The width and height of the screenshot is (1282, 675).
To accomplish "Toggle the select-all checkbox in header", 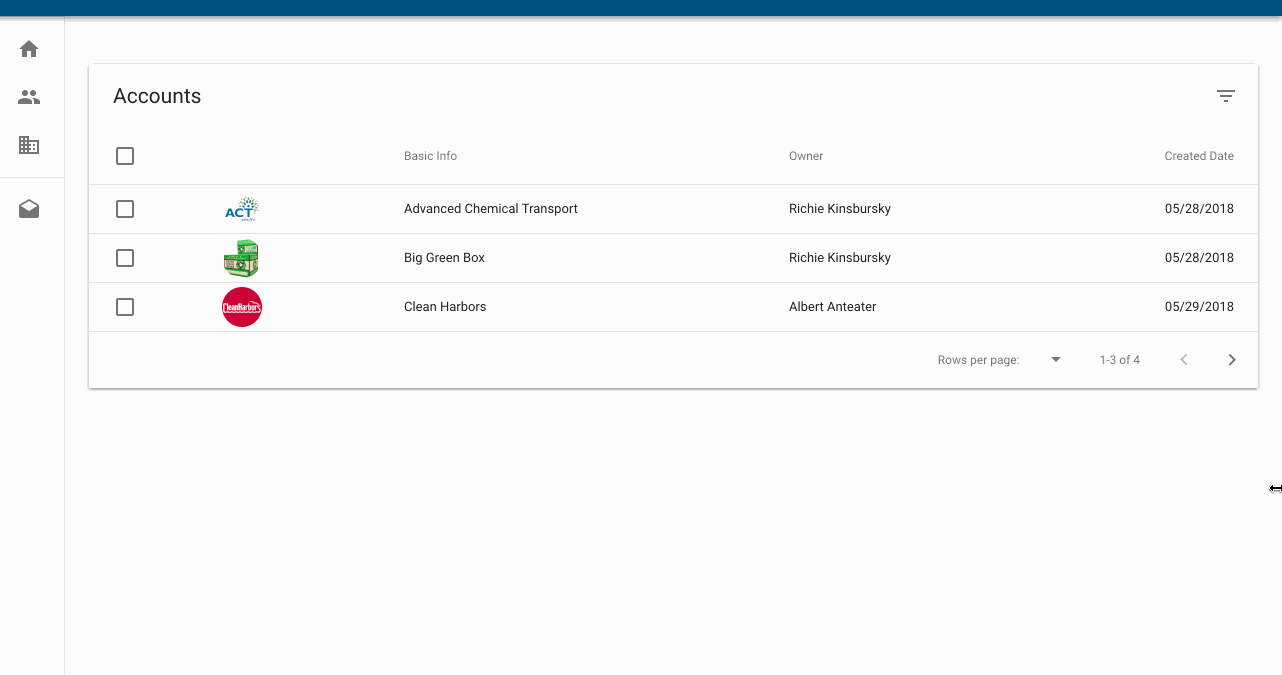I will (x=125, y=156).
